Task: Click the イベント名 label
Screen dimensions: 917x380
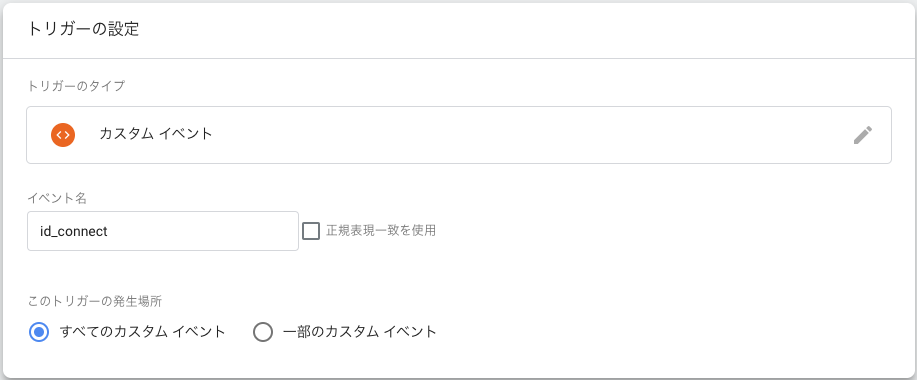Action: pyautogui.click(x=57, y=198)
